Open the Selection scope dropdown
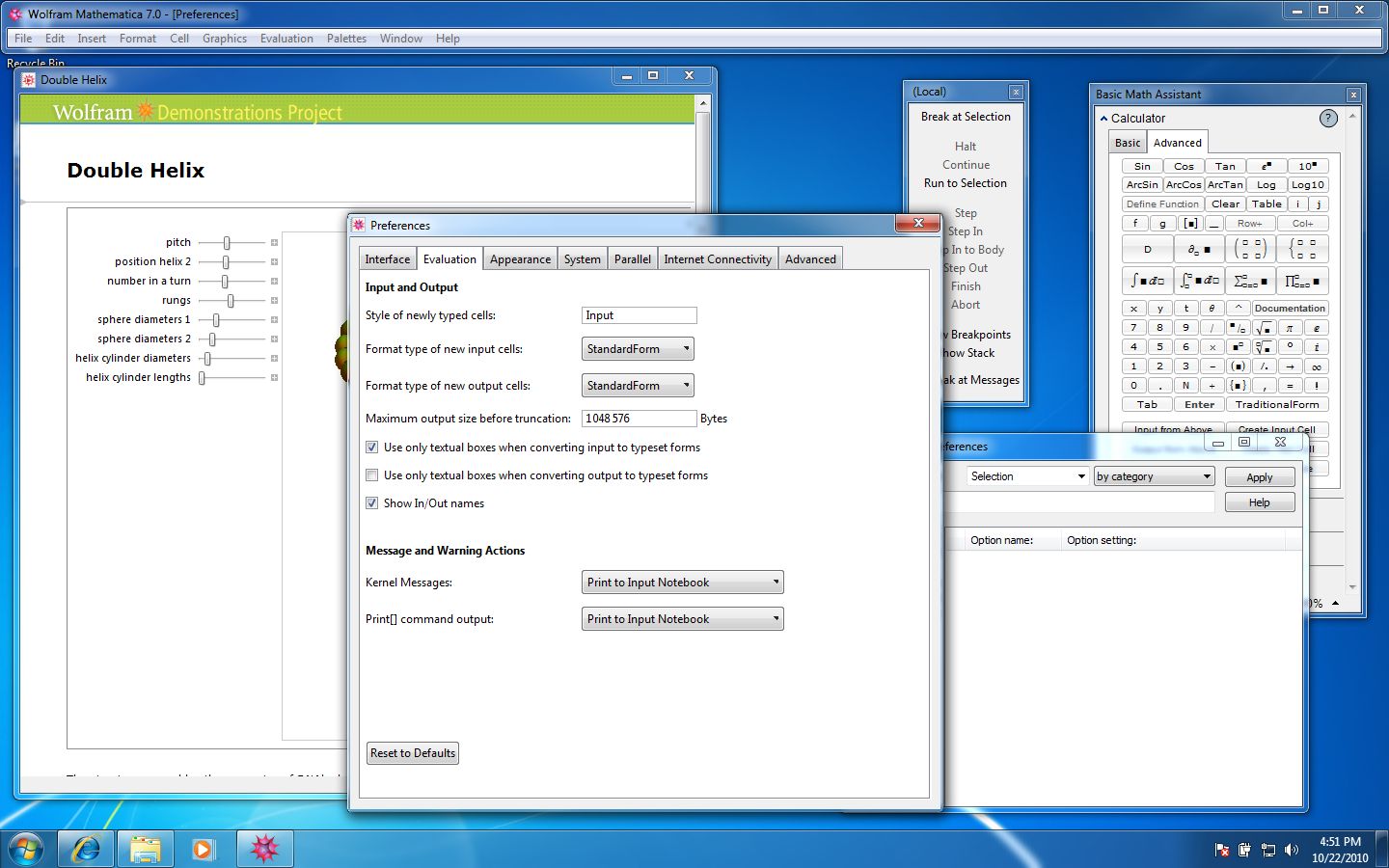Screen dimensions: 1389x868 coord(1027,476)
